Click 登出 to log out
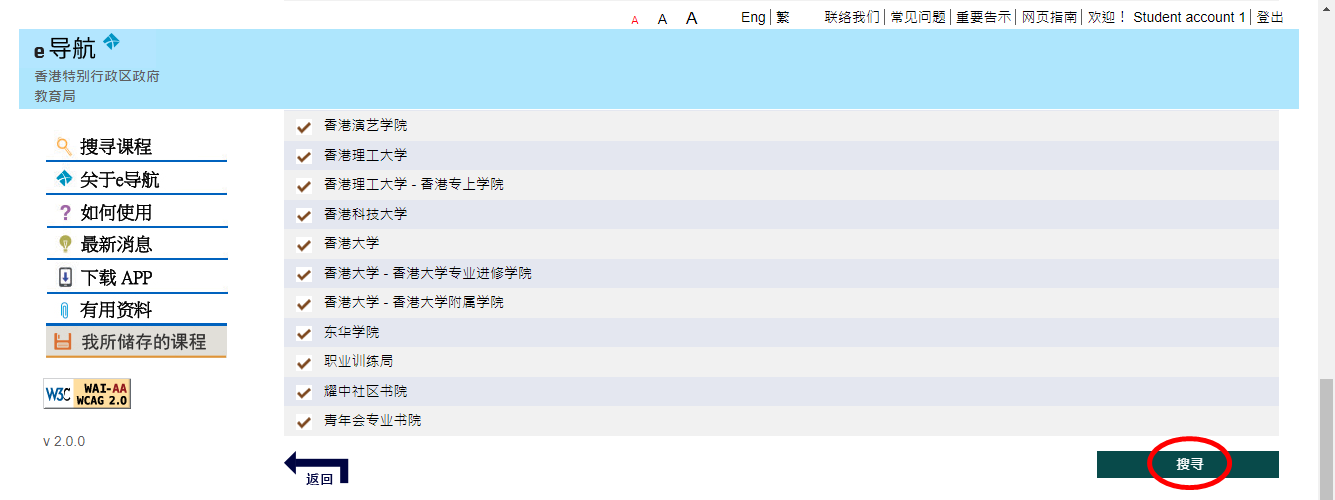1335x500 pixels. click(x=1270, y=17)
